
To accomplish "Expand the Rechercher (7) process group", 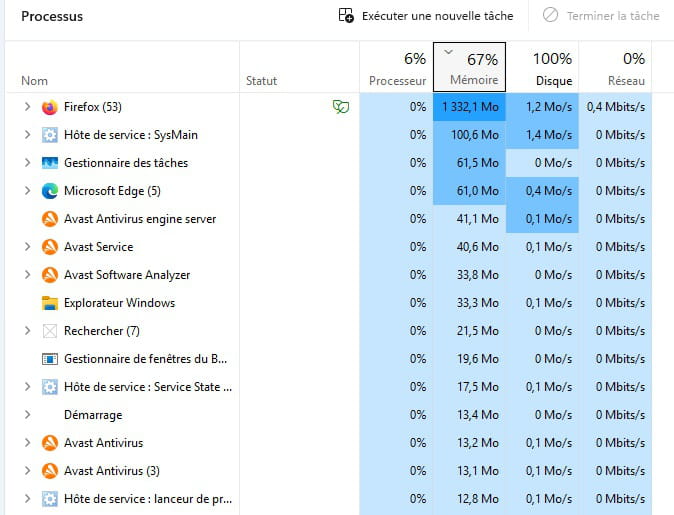I will (27, 331).
